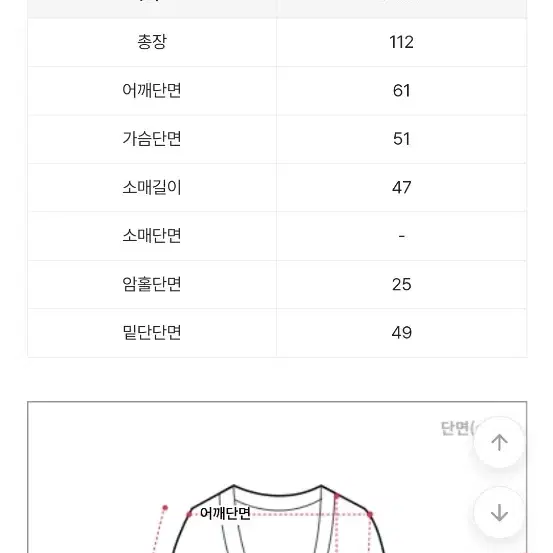Click the scroll-to-top arrow button
This screenshot has width=553, height=553.
click(499, 442)
